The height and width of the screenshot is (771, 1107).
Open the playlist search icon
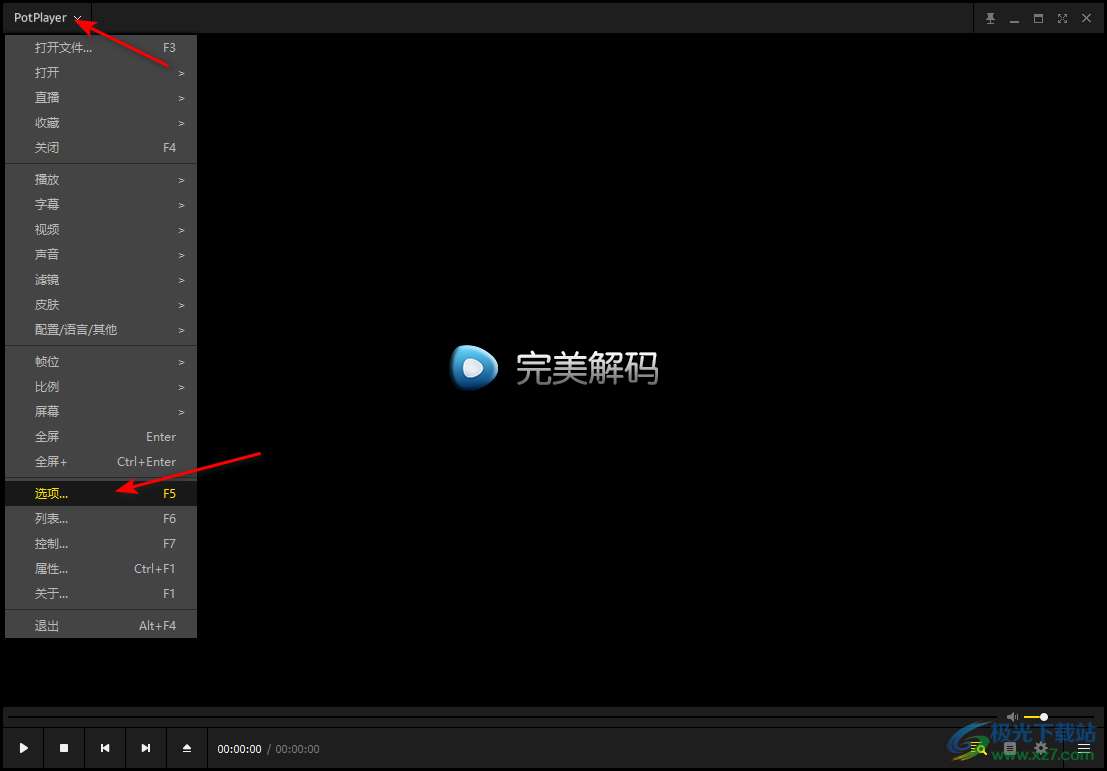978,748
